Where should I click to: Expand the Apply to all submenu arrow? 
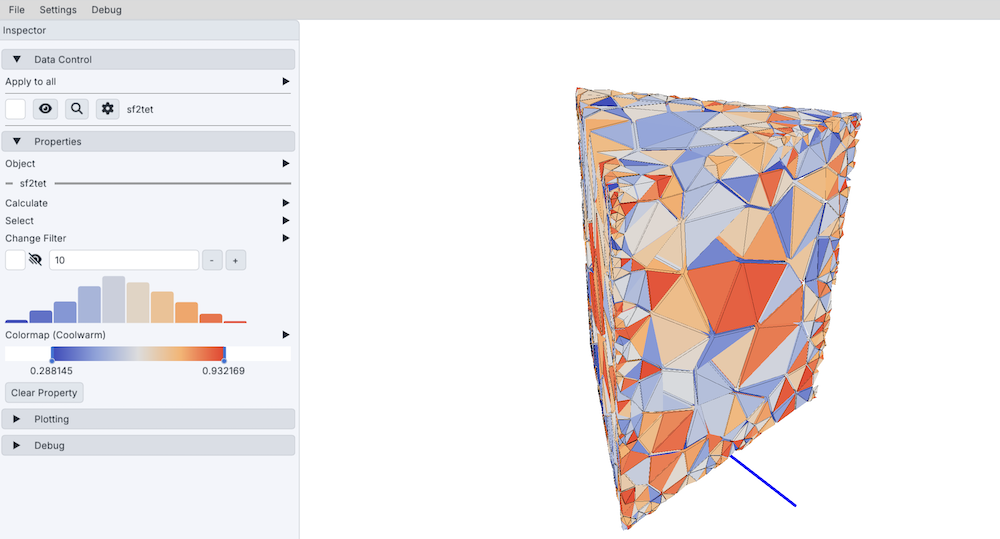(x=286, y=82)
